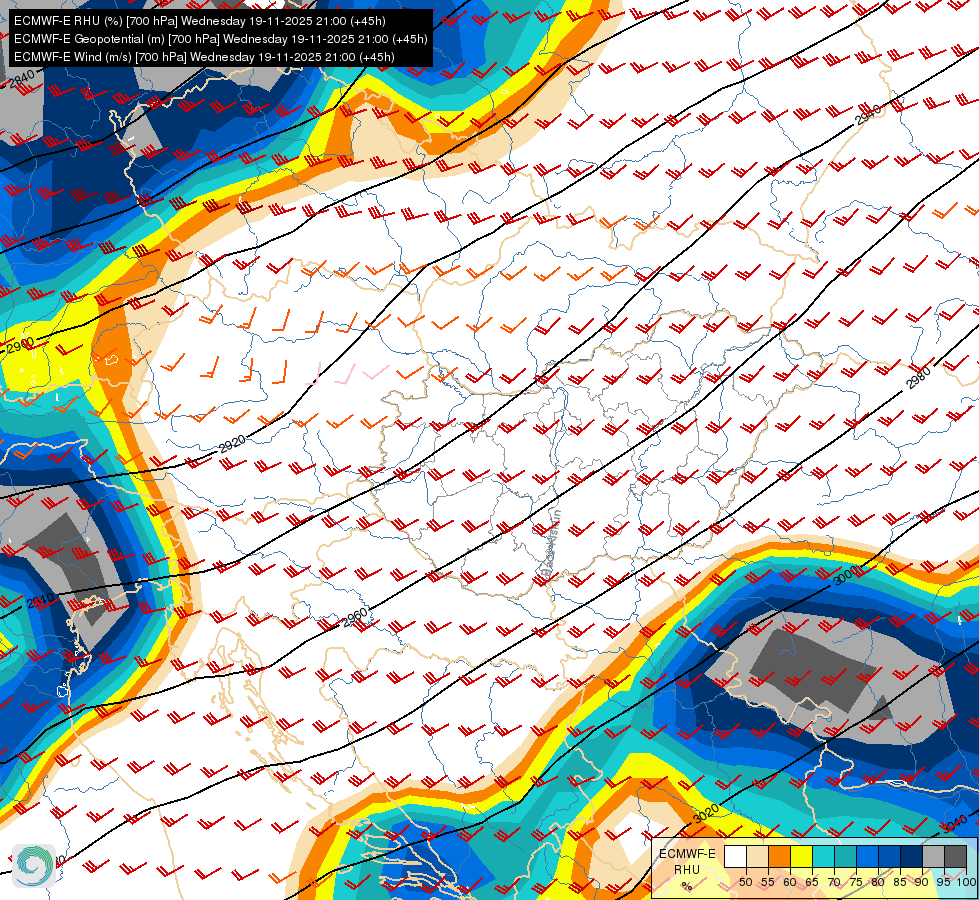
Task: Select the ECMWF-E RHU (%) title line
Action: [199, 21]
